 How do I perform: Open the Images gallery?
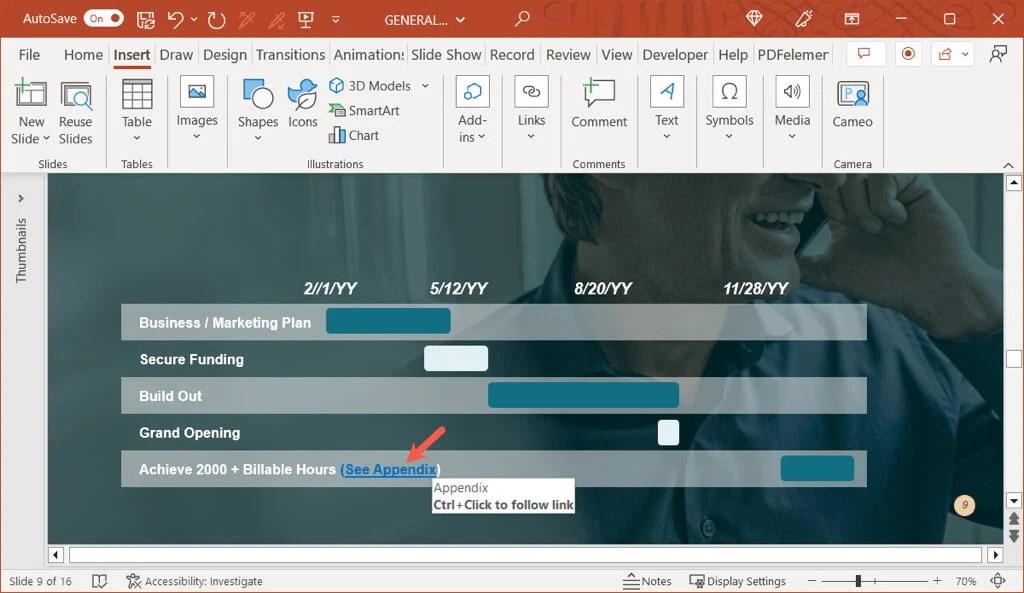coord(196,110)
